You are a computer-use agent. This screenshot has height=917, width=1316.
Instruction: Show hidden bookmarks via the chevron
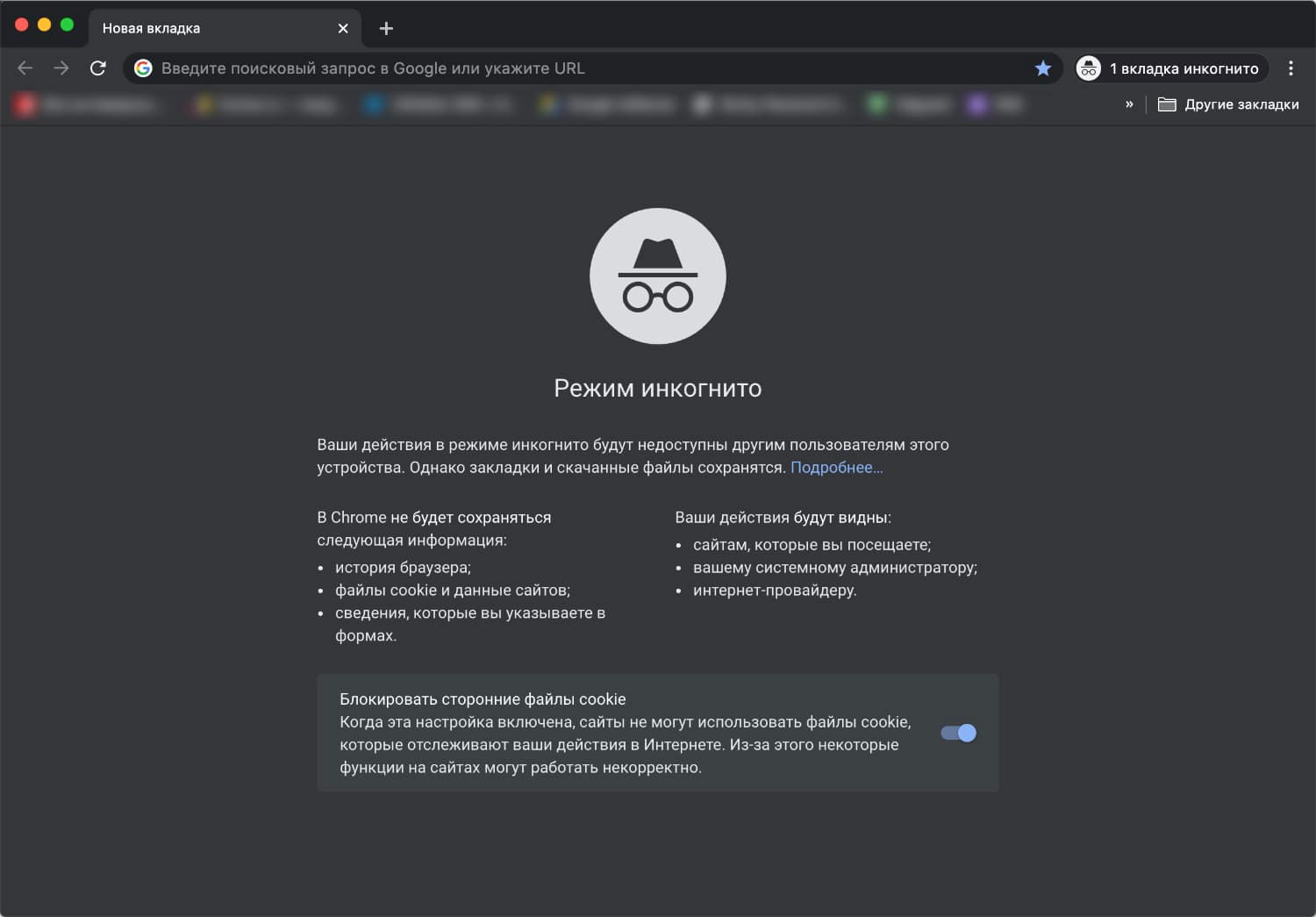(1130, 104)
